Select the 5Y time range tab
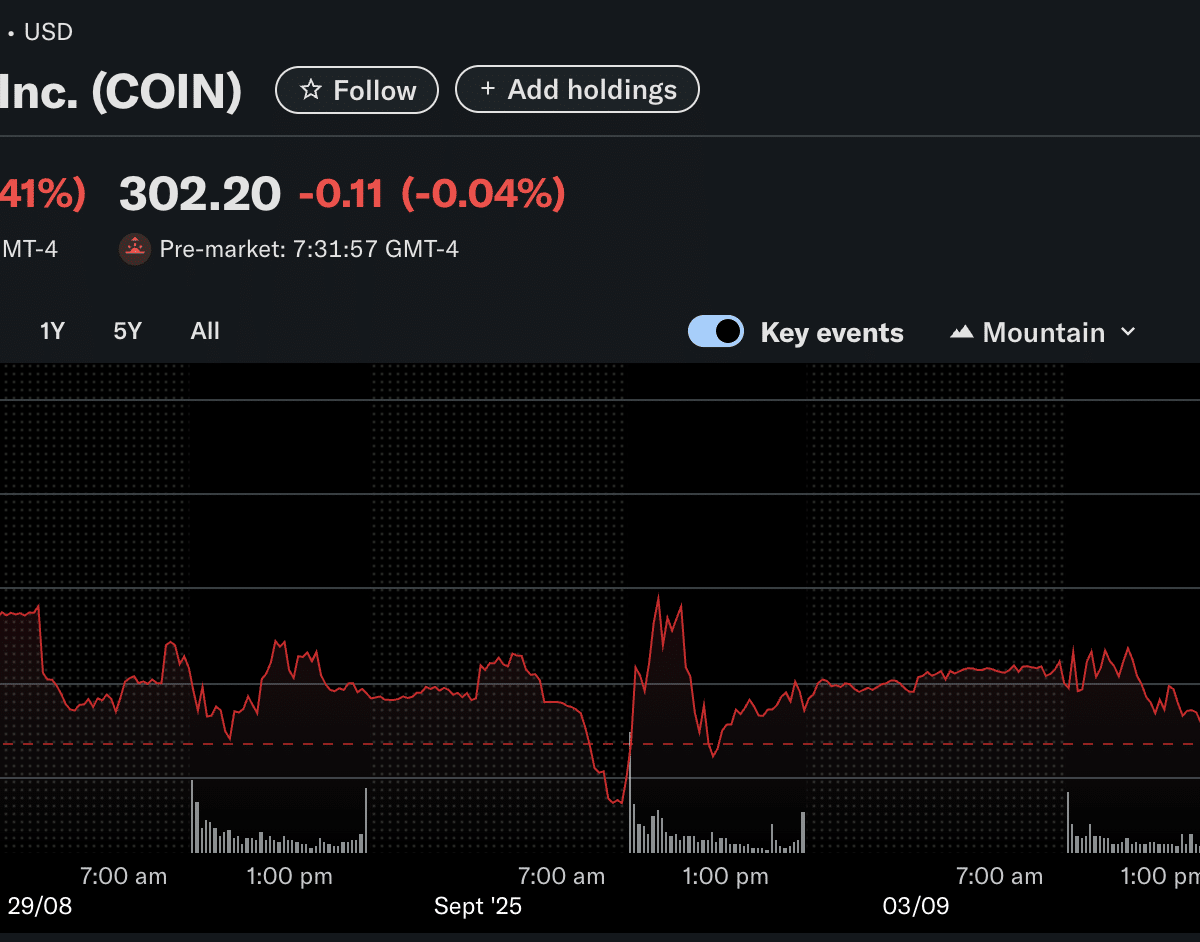Screen dimensions: 1200x942 pos(127,331)
